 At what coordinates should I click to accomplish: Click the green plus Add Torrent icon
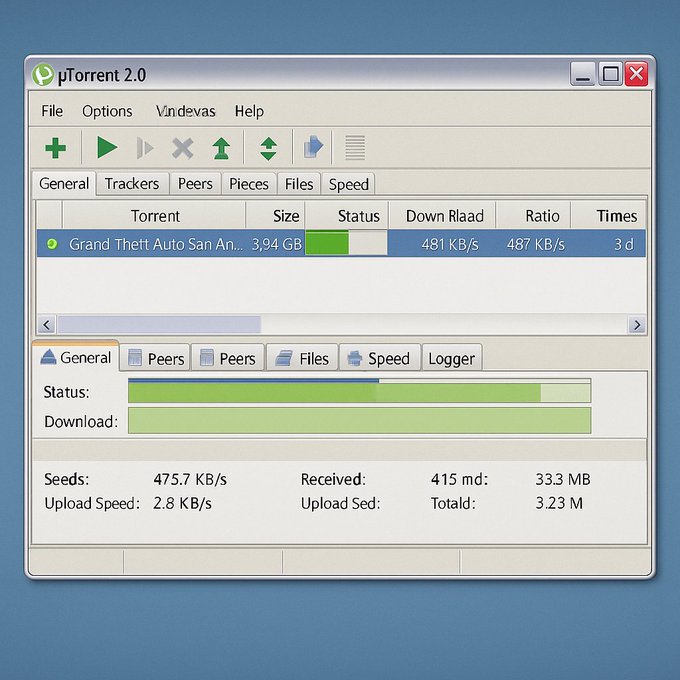tap(56, 148)
